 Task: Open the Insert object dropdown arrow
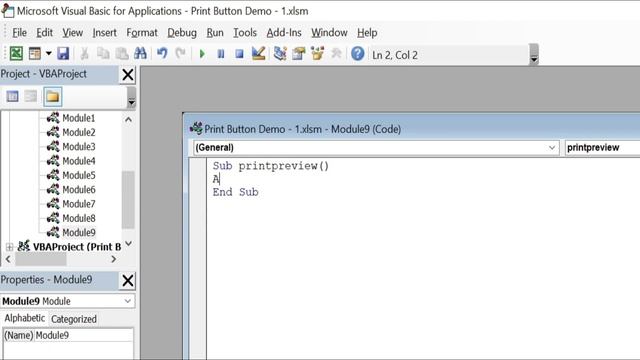pyautogui.click(x=49, y=53)
